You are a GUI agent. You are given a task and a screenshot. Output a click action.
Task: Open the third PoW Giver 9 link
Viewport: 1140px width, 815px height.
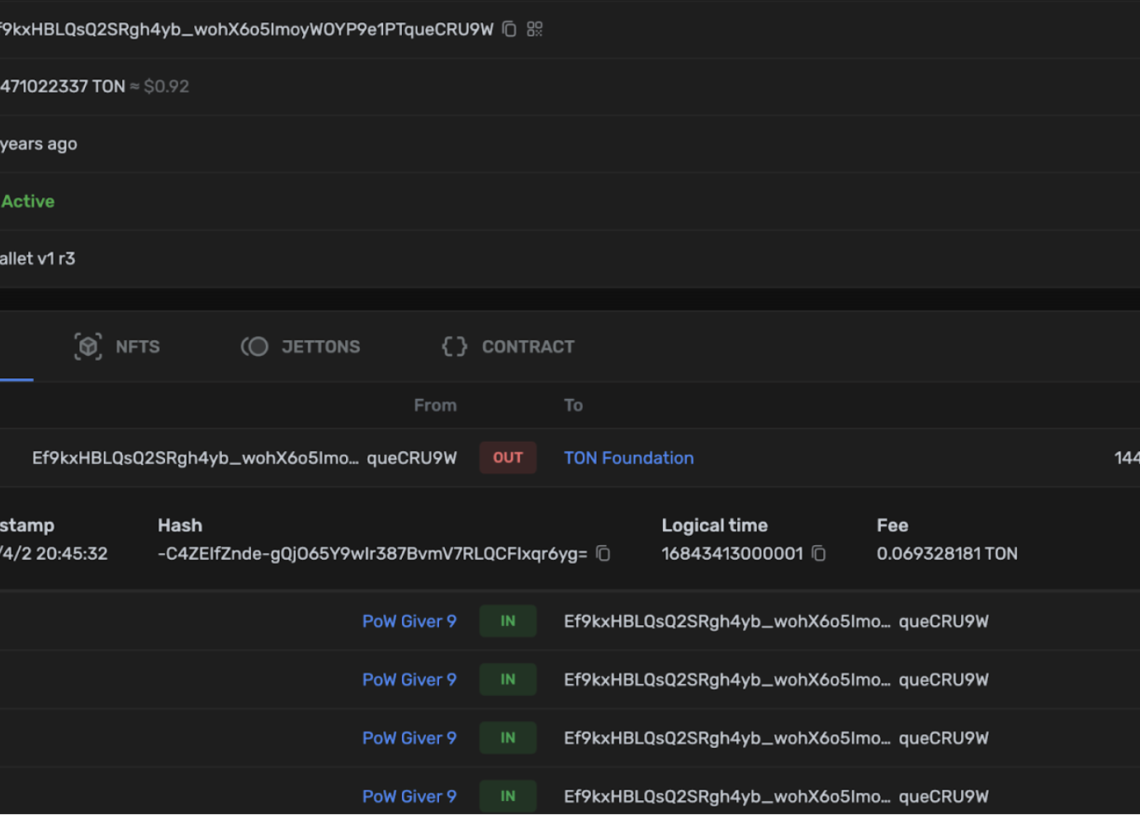409,738
